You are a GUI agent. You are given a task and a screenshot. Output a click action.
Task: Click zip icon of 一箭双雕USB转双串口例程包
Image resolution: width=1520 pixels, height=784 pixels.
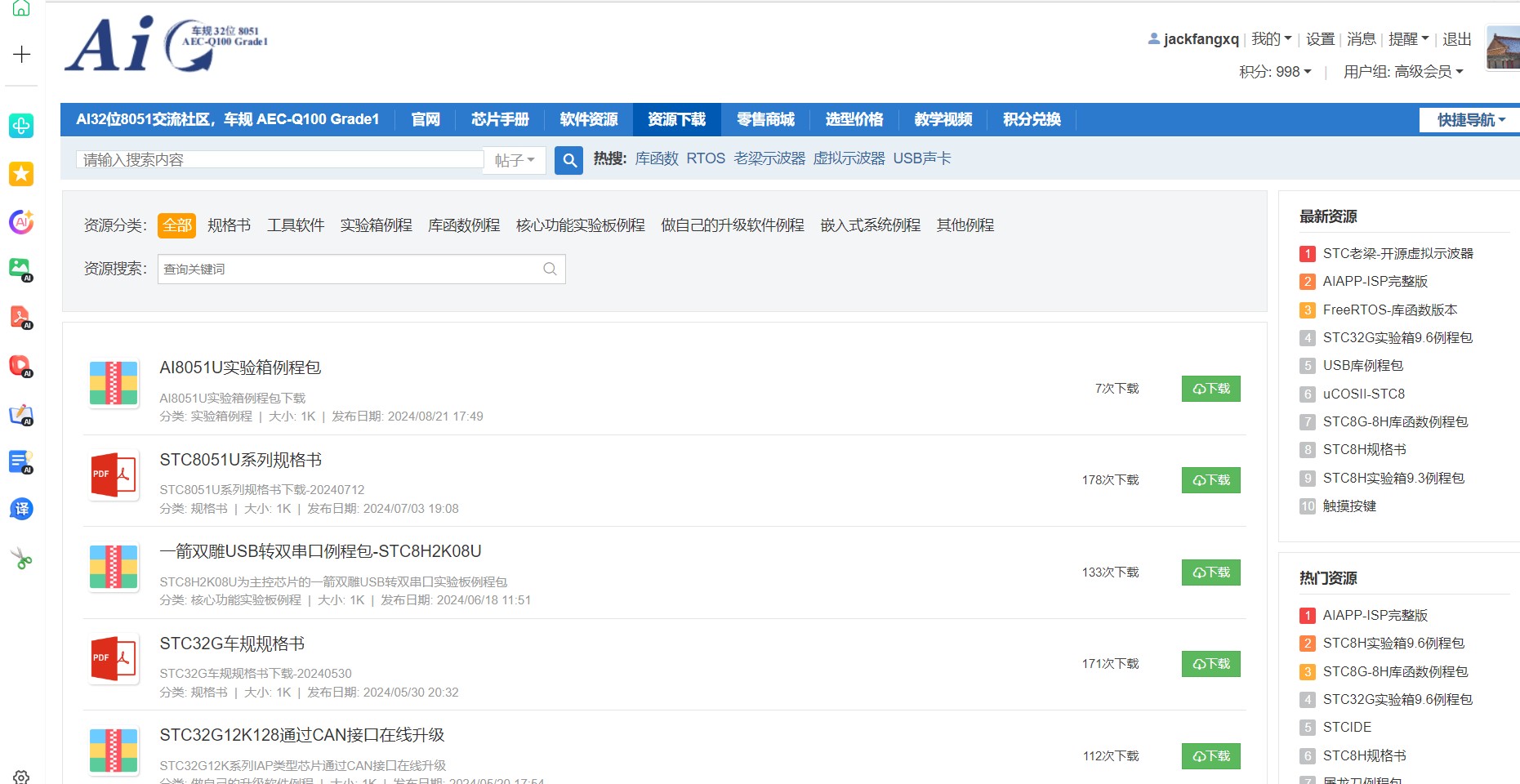click(x=114, y=567)
